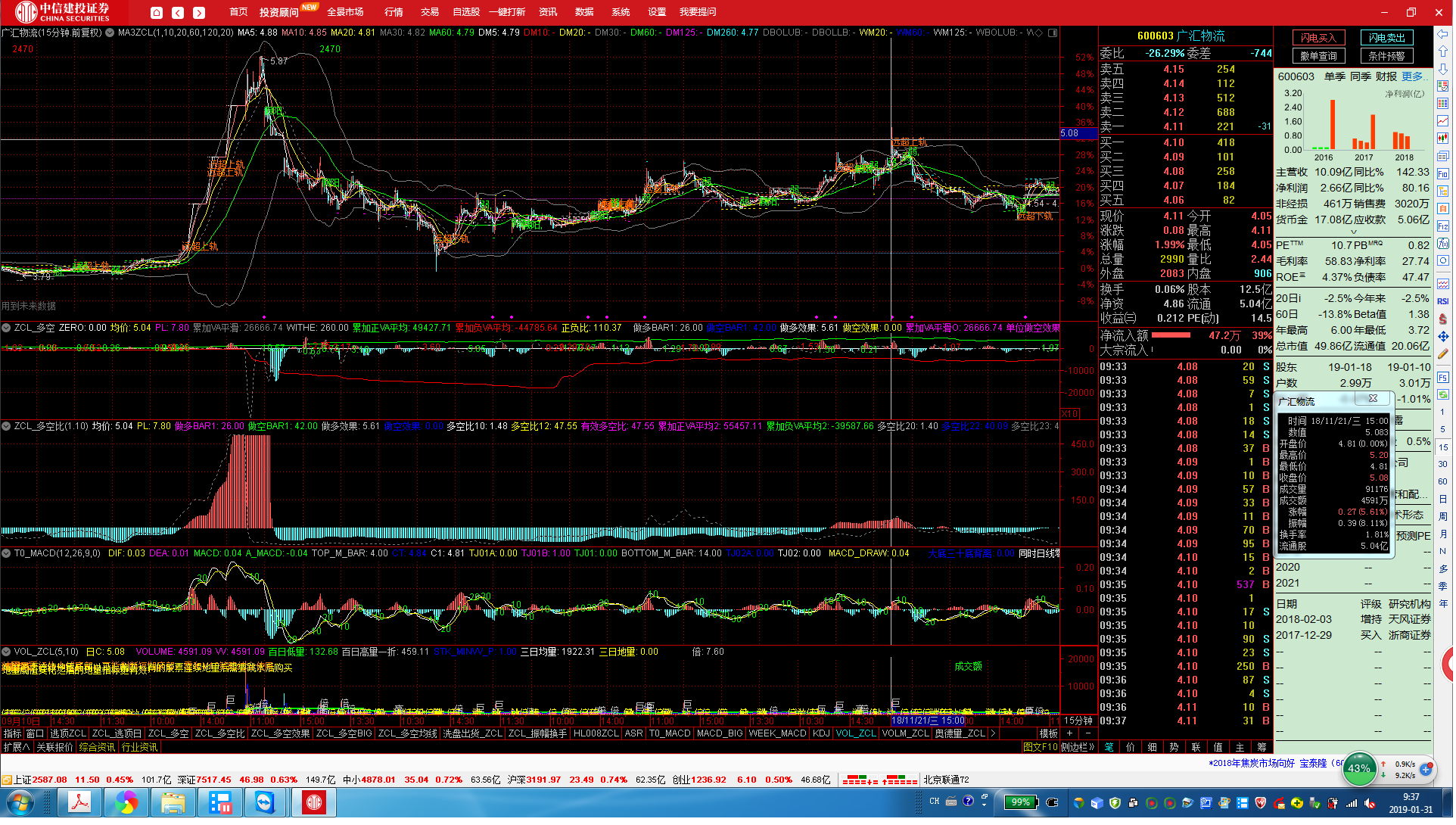Switch to the KDJ indicator tab

(x=821, y=733)
